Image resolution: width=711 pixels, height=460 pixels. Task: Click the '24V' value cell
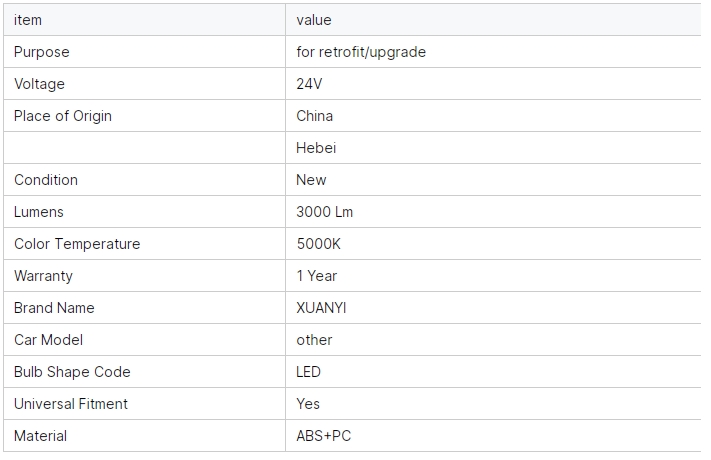pyautogui.click(x=309, y=84)
